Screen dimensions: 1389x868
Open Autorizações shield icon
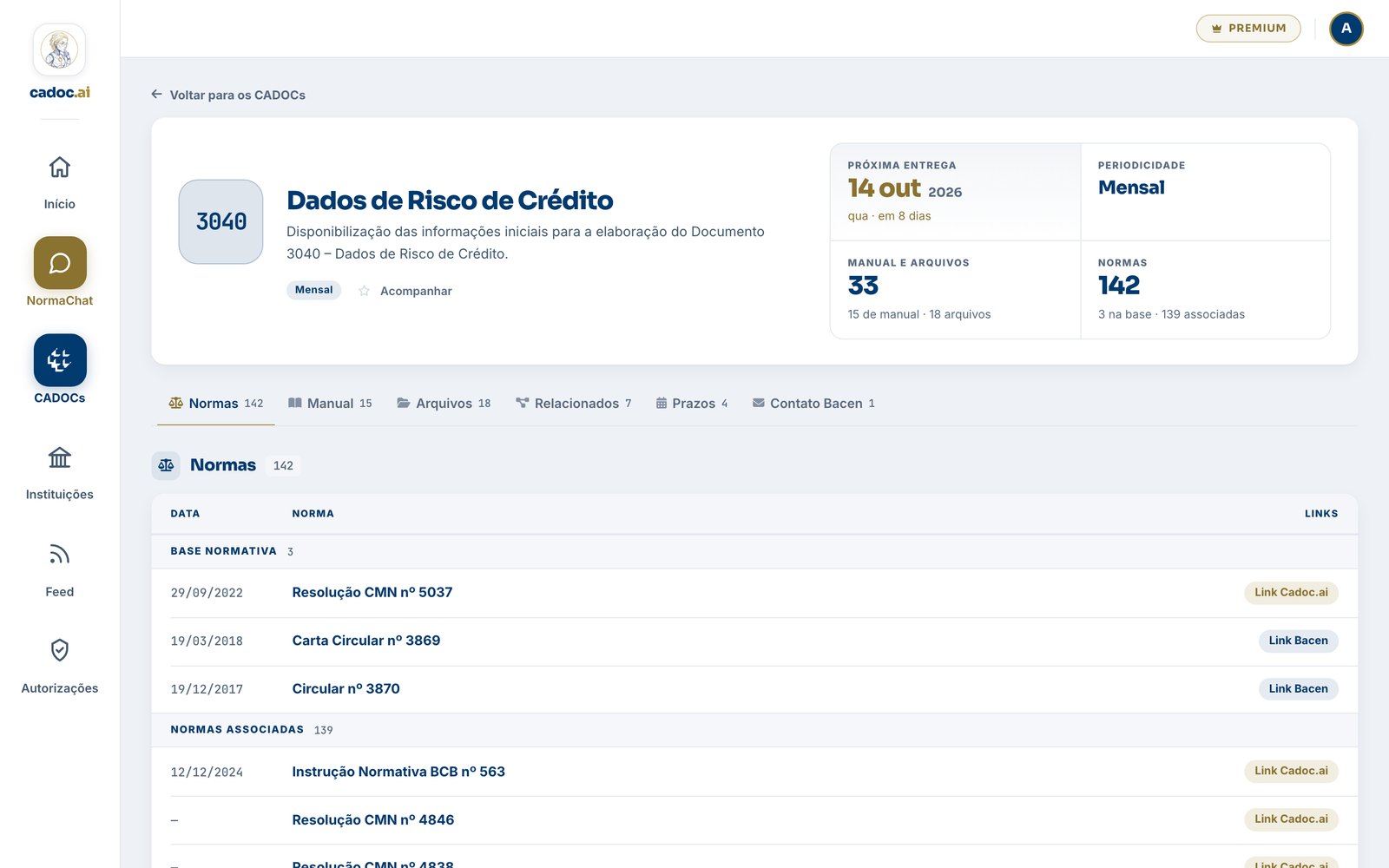click(x=59, y=650)
